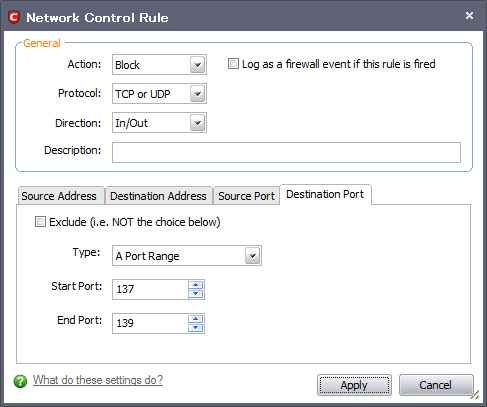The height and width of the screenshot is (407, 487).
Task: Increase Start Port with up arrow
Action: click(x=196, y=285)
